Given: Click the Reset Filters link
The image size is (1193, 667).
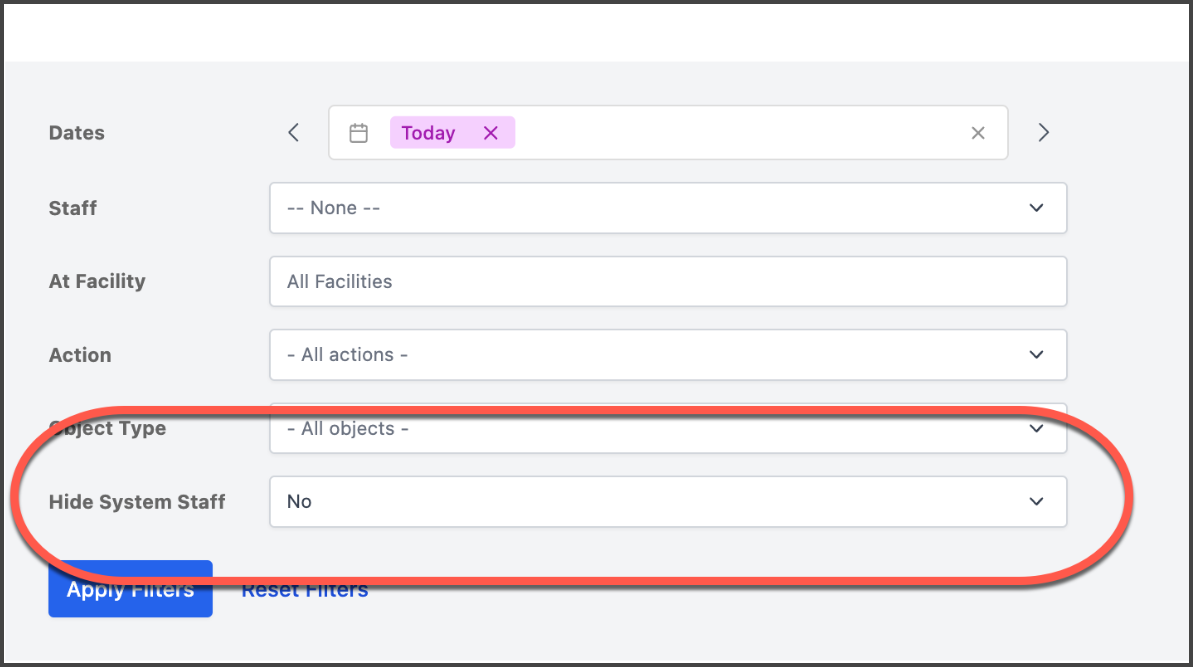Looking at the screenshot, I should click(305, 589).
